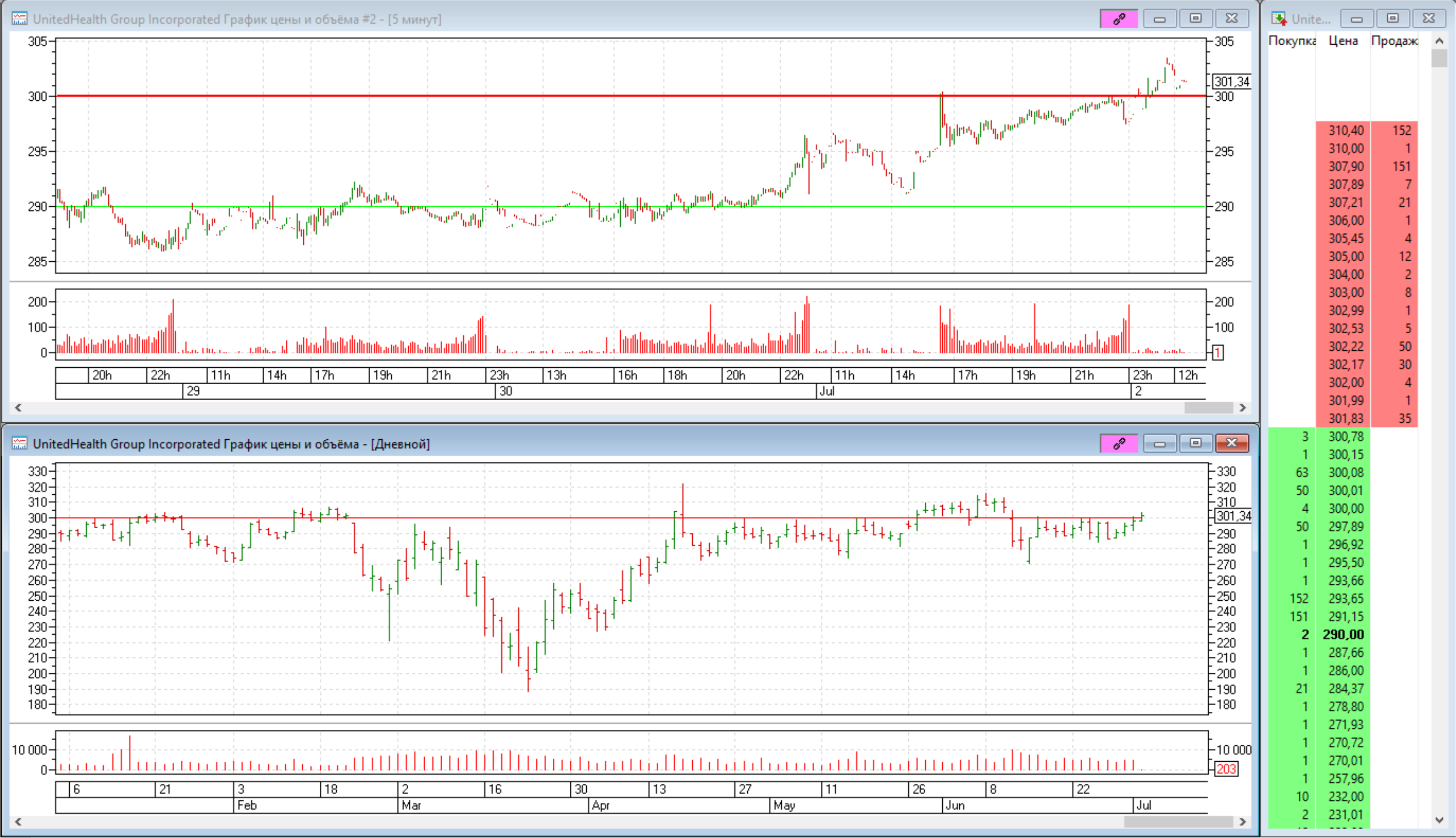This screenshot has width=1456, height=838.
Task: Click the Продажа column header
Action: (x=1394, y=41)
